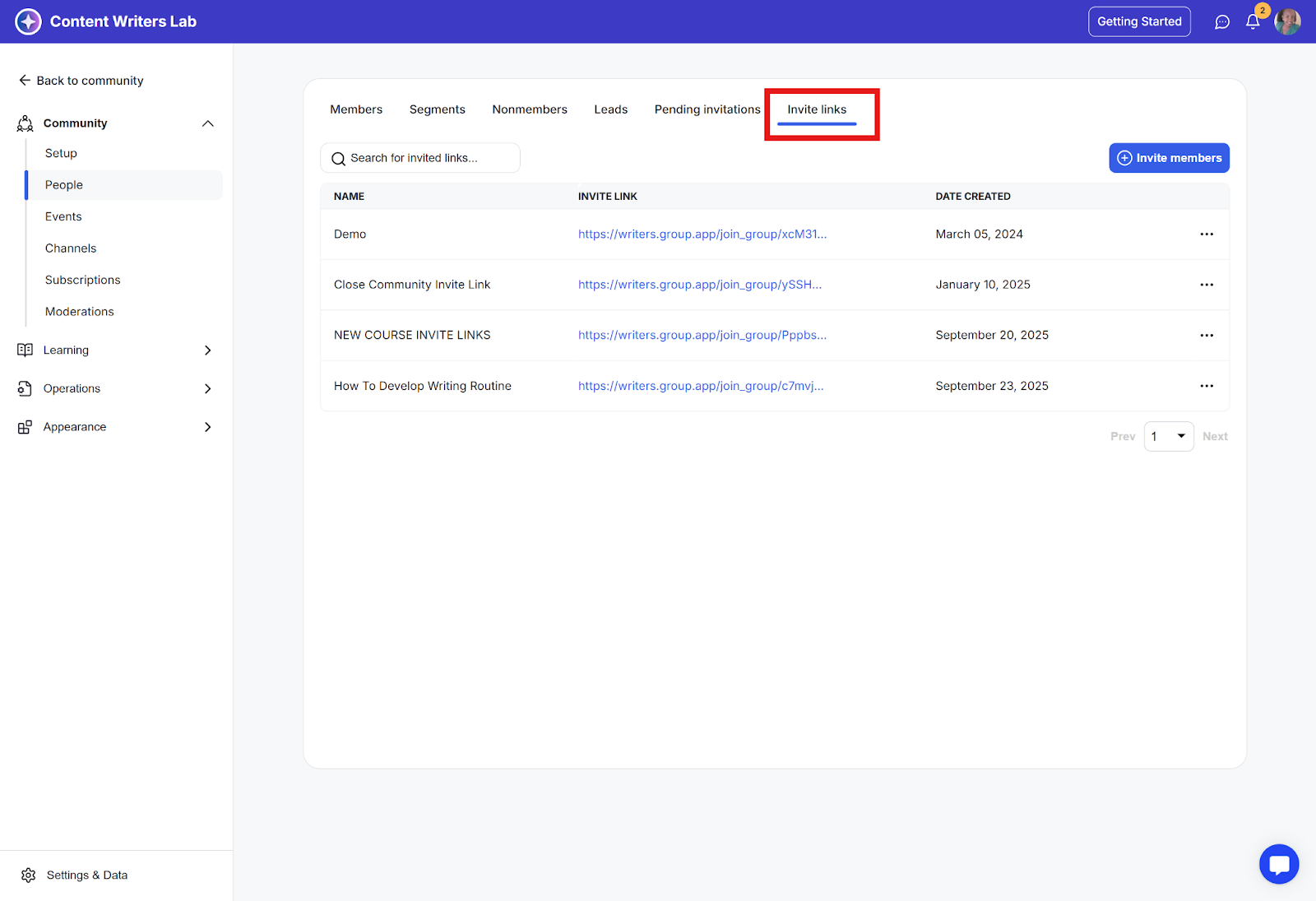This screenshot has height=901, width=1316.
Task: Click the user profile avatar
Action: click(x=1287, y=22)
